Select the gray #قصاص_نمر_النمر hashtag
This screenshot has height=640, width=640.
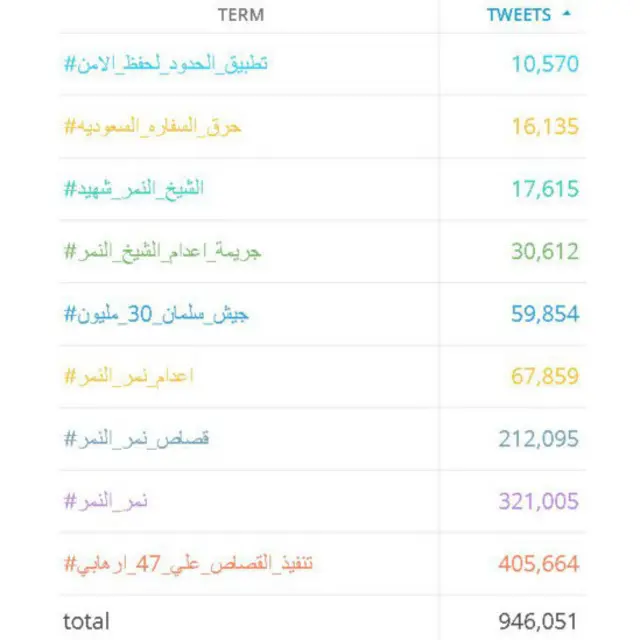pos(136,438)
